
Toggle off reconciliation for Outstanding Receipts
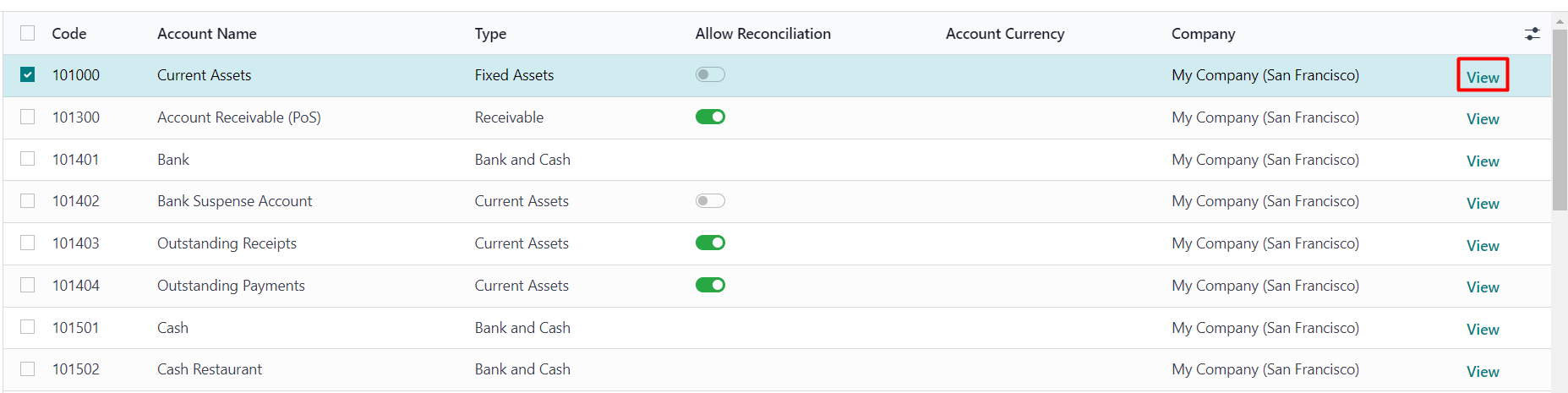pos(710,243)
